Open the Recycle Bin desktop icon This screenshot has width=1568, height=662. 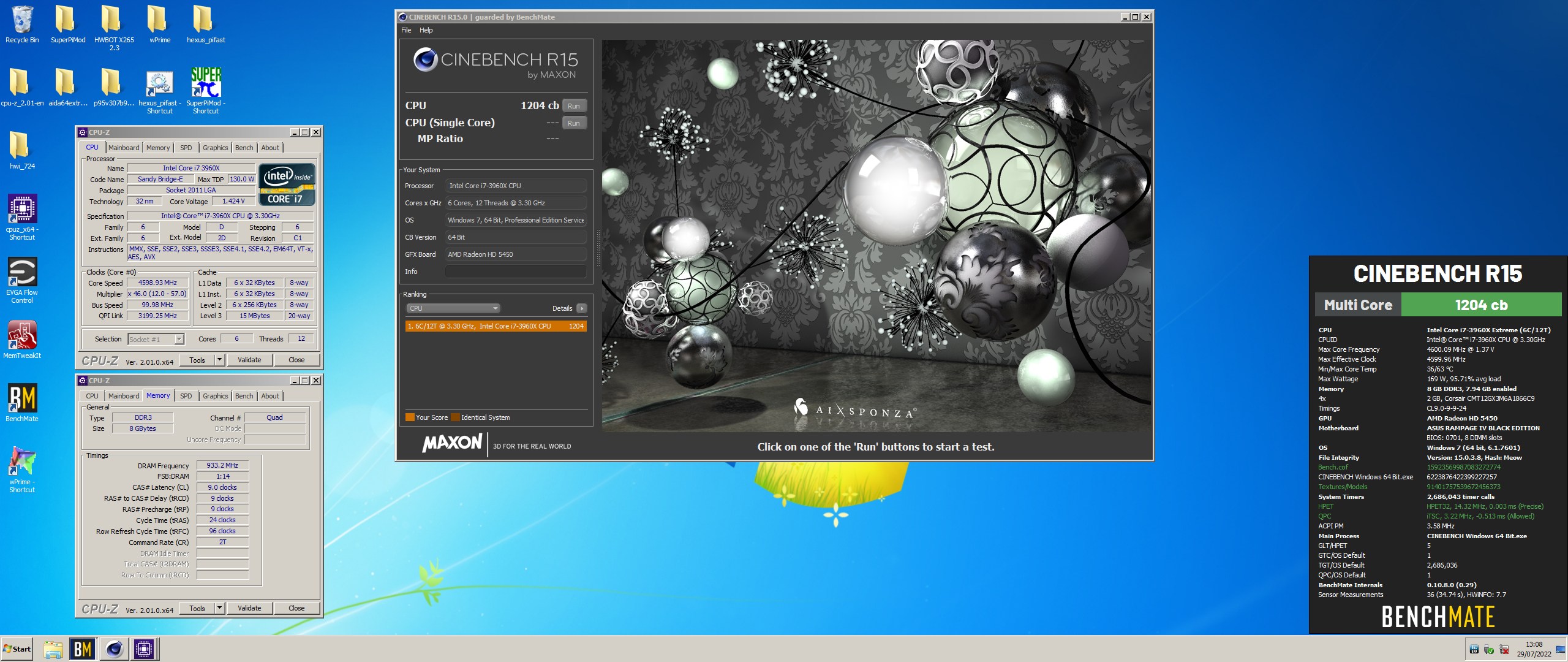(22, 25)
